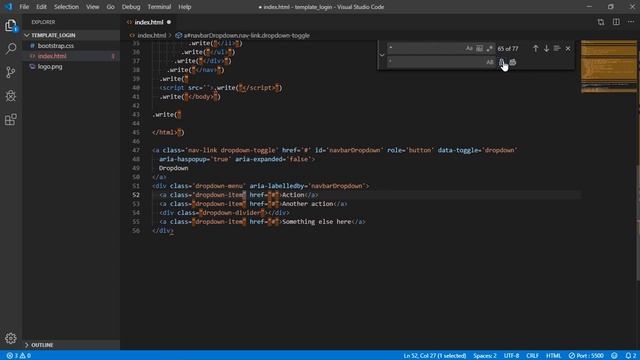Click the minimap code overview
Image resolution: width=640 pixels, height=360 pixels.
[609, 67]
